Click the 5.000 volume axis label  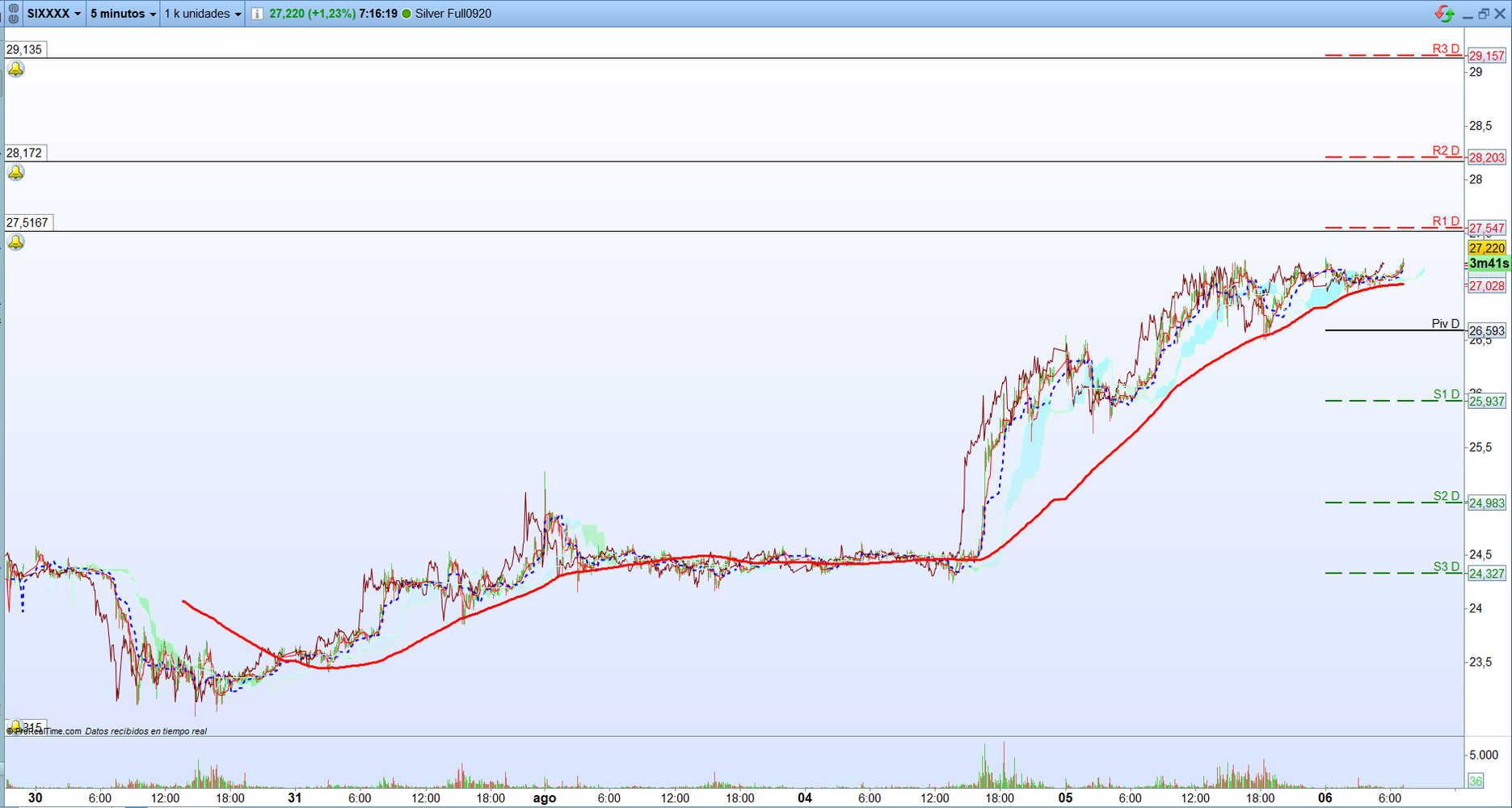point(1484,755)
